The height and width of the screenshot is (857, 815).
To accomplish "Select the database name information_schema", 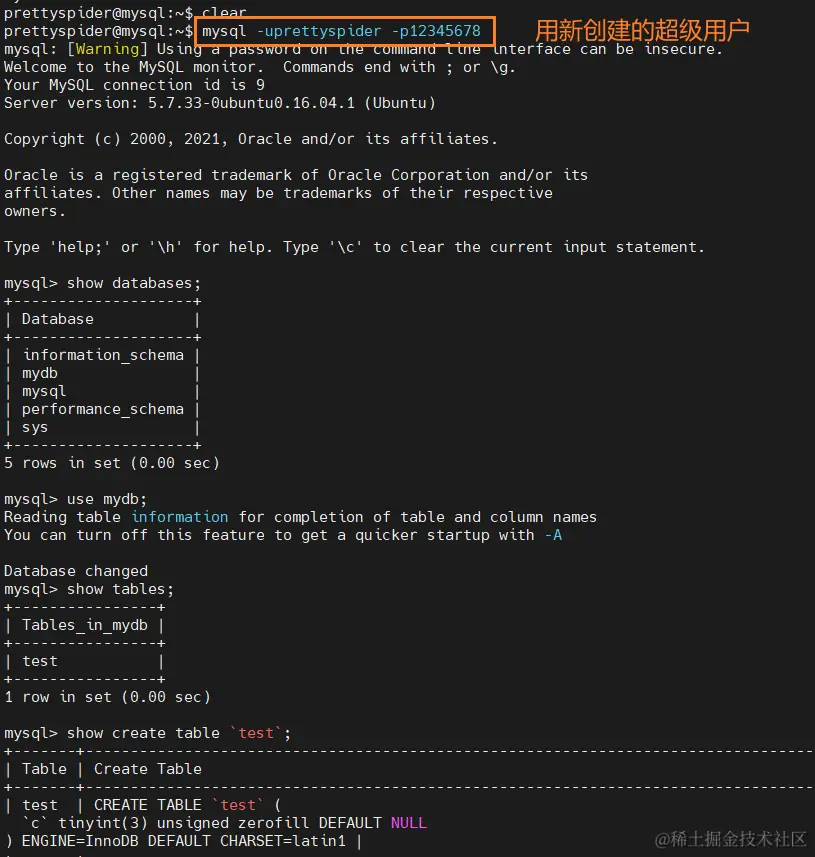I will coord(104,354).
